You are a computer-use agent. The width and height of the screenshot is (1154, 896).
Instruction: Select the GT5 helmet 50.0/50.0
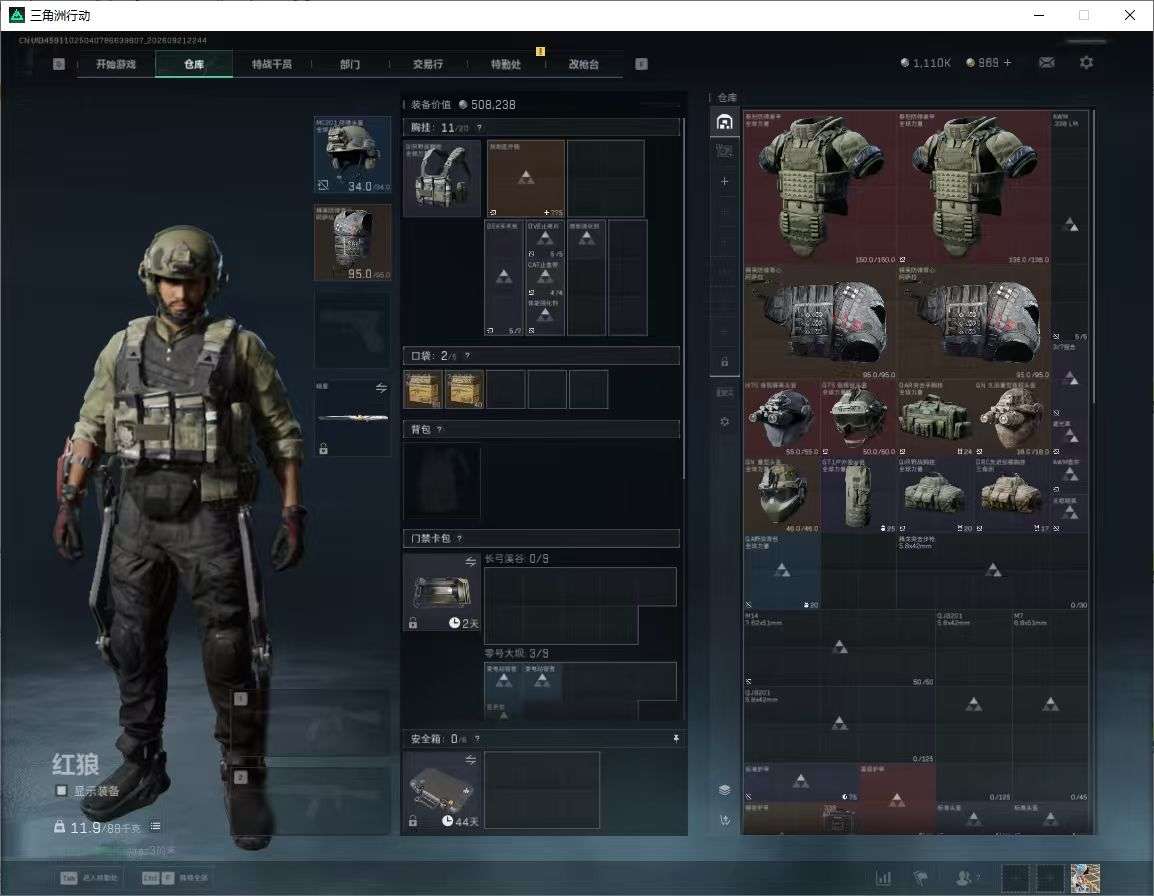[858, 418]
